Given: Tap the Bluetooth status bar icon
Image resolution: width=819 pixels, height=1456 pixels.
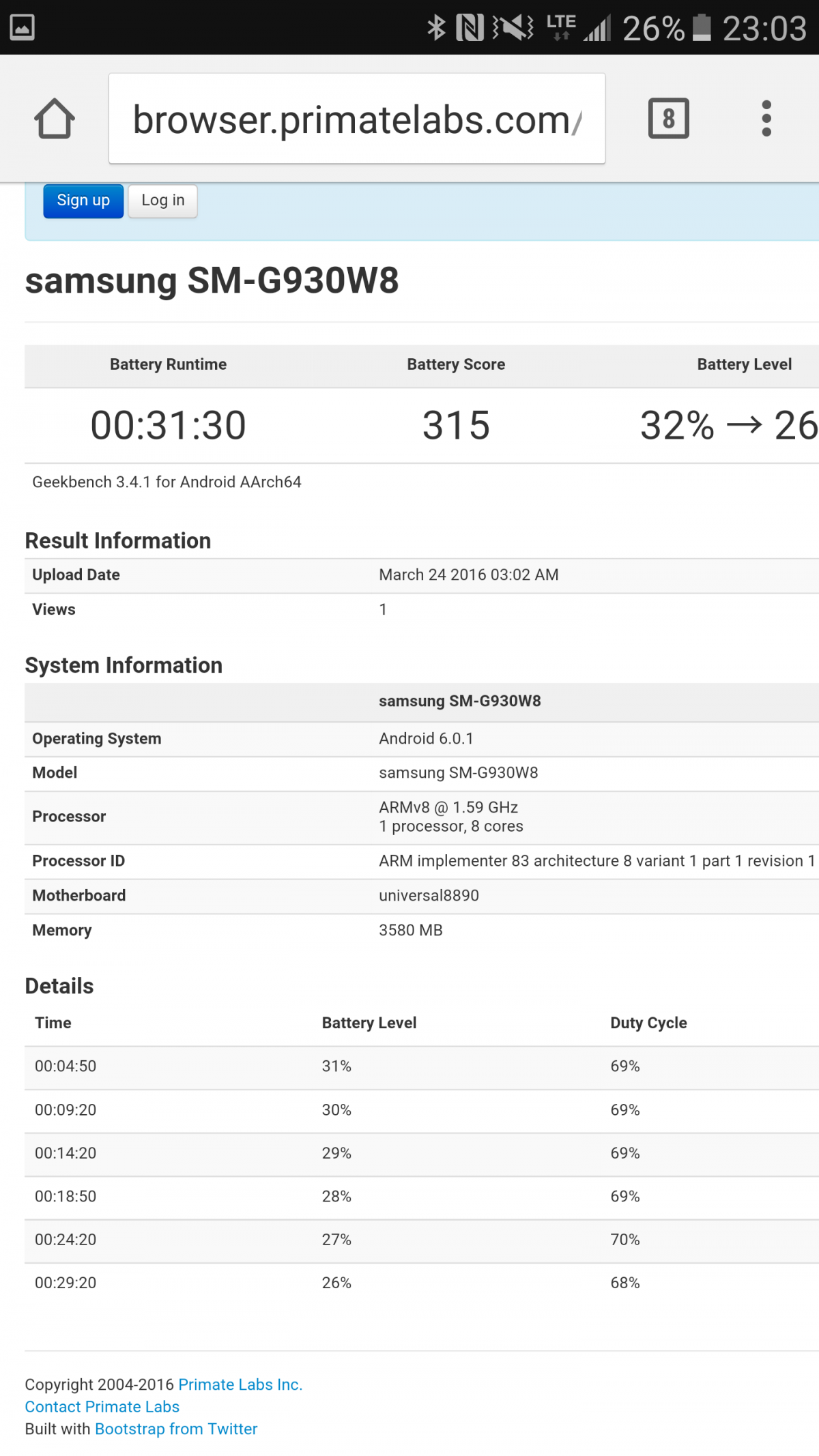Looking at the screenshot, I should [x=436, y=28].
